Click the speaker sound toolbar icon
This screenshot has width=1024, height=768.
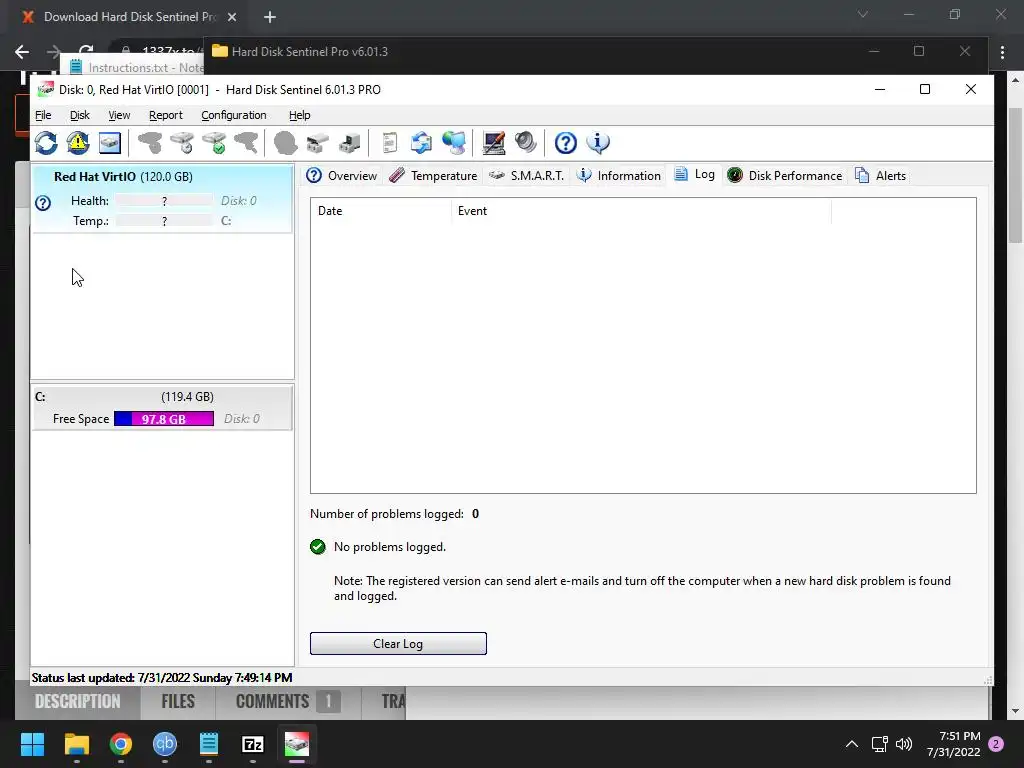click(x=526, y=143)
